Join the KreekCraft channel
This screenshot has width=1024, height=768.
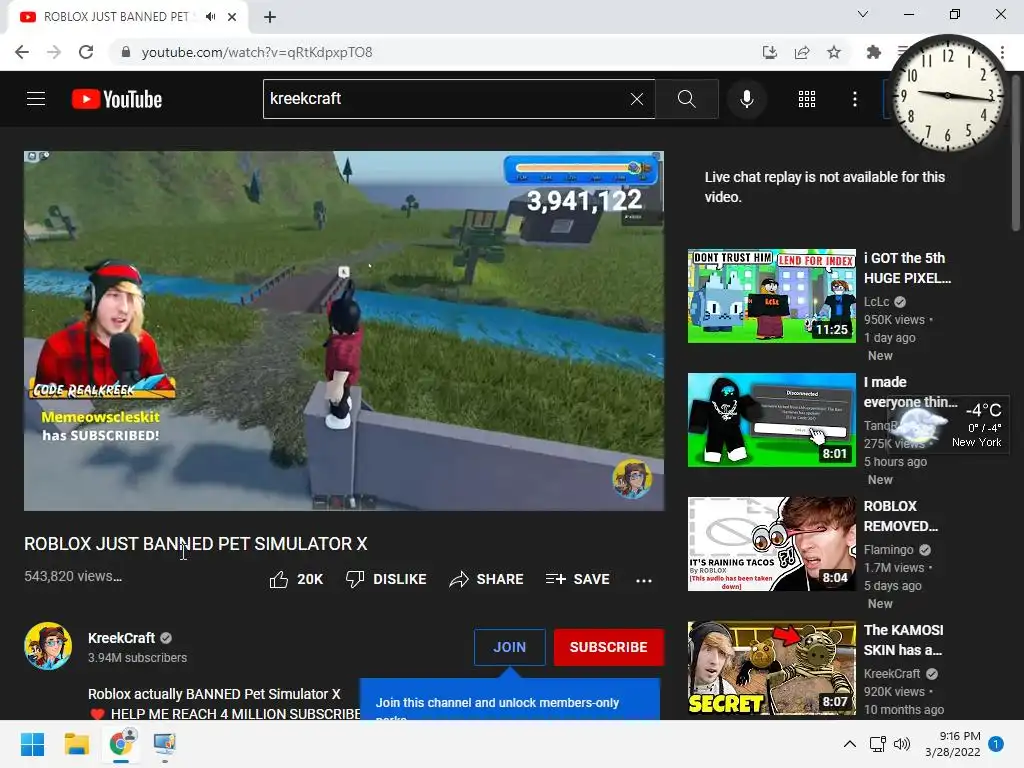click(509, 647)
